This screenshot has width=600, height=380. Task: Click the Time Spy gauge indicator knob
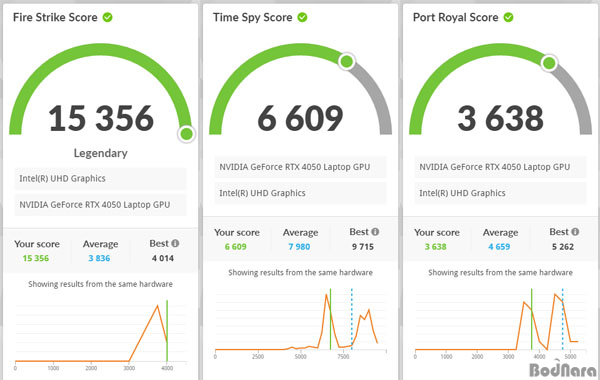tap(347, 61)
